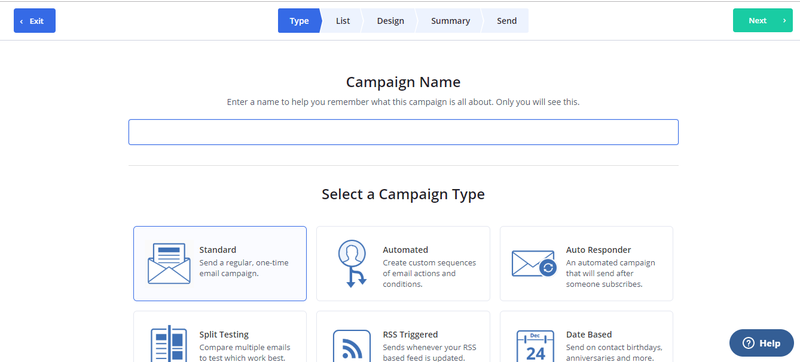This screenshot has height=362, width=800.
Task: Click 'Compare multiple emails' description text
Action: [x=244, y=353]
